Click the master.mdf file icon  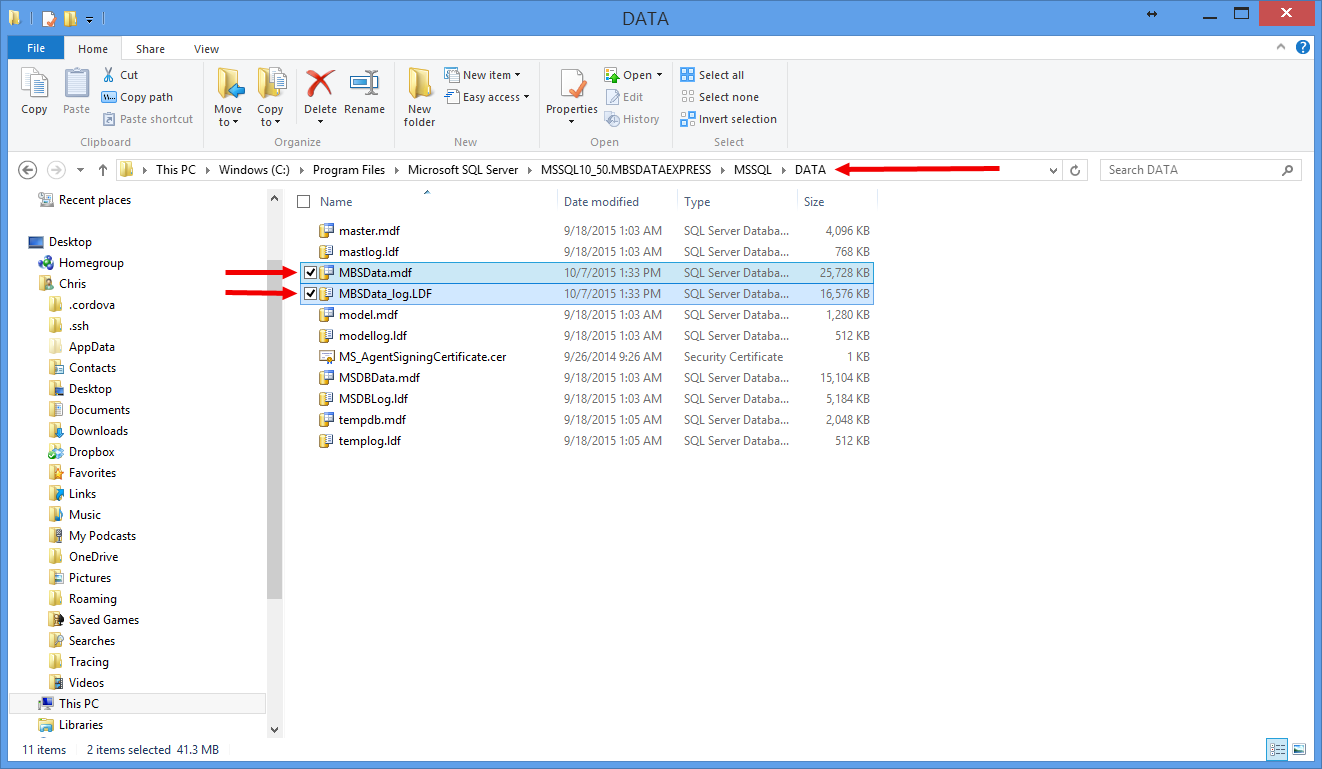(x=326, y=231)
